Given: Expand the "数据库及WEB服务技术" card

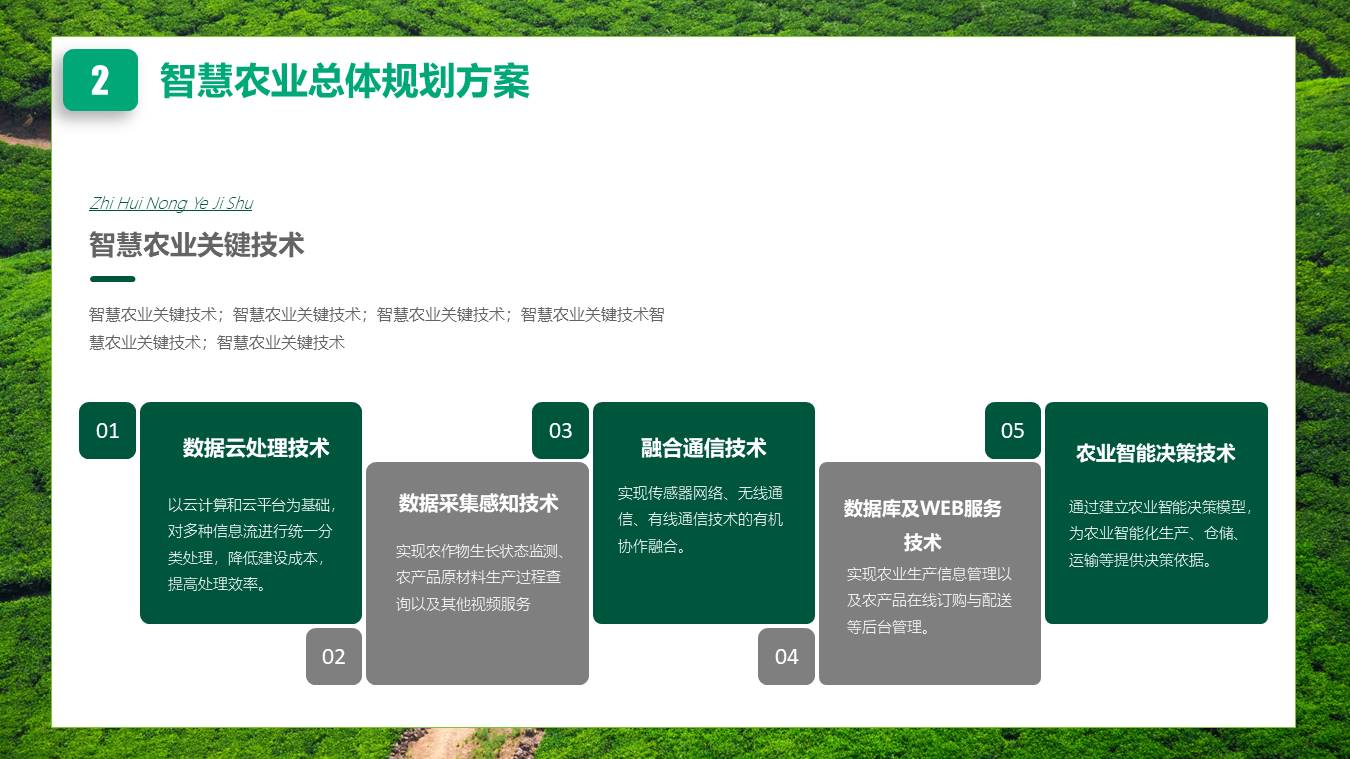Looking at the screenshot, I should pos(930,573).
